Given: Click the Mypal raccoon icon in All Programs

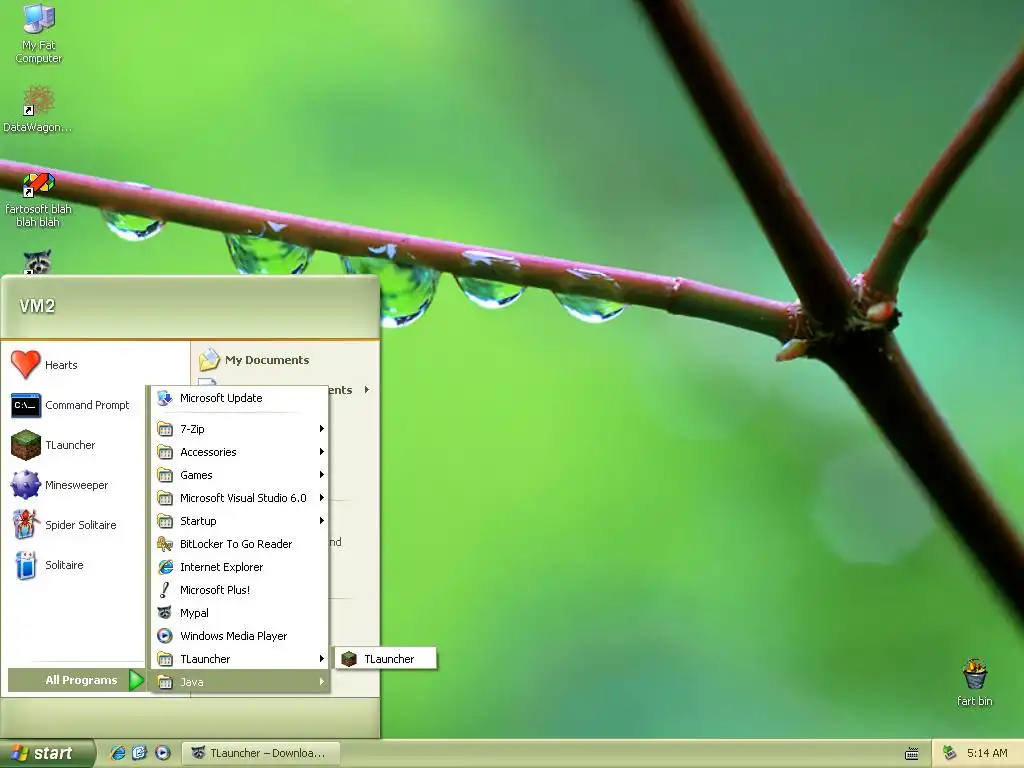Looking at the screenshot, I should [165, 613].
